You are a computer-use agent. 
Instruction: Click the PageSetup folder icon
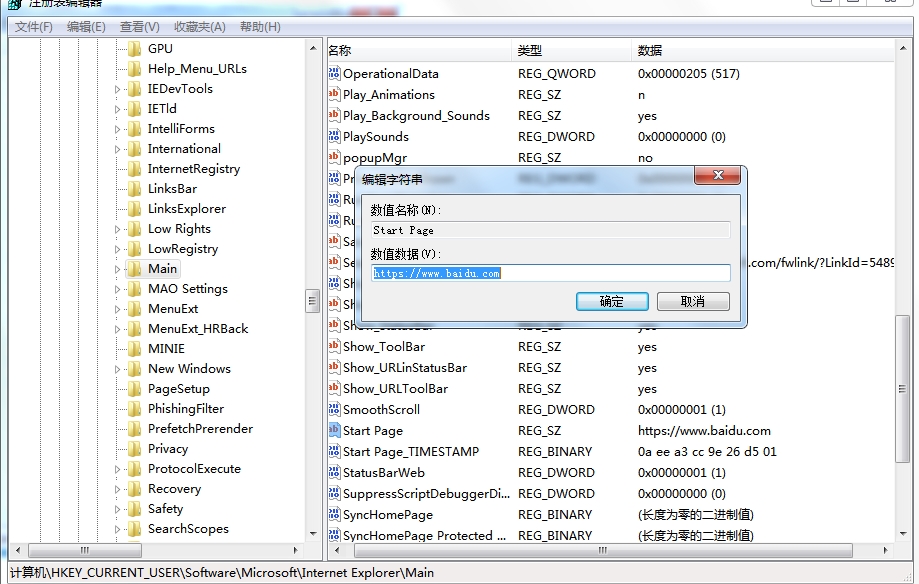[134, 389]
